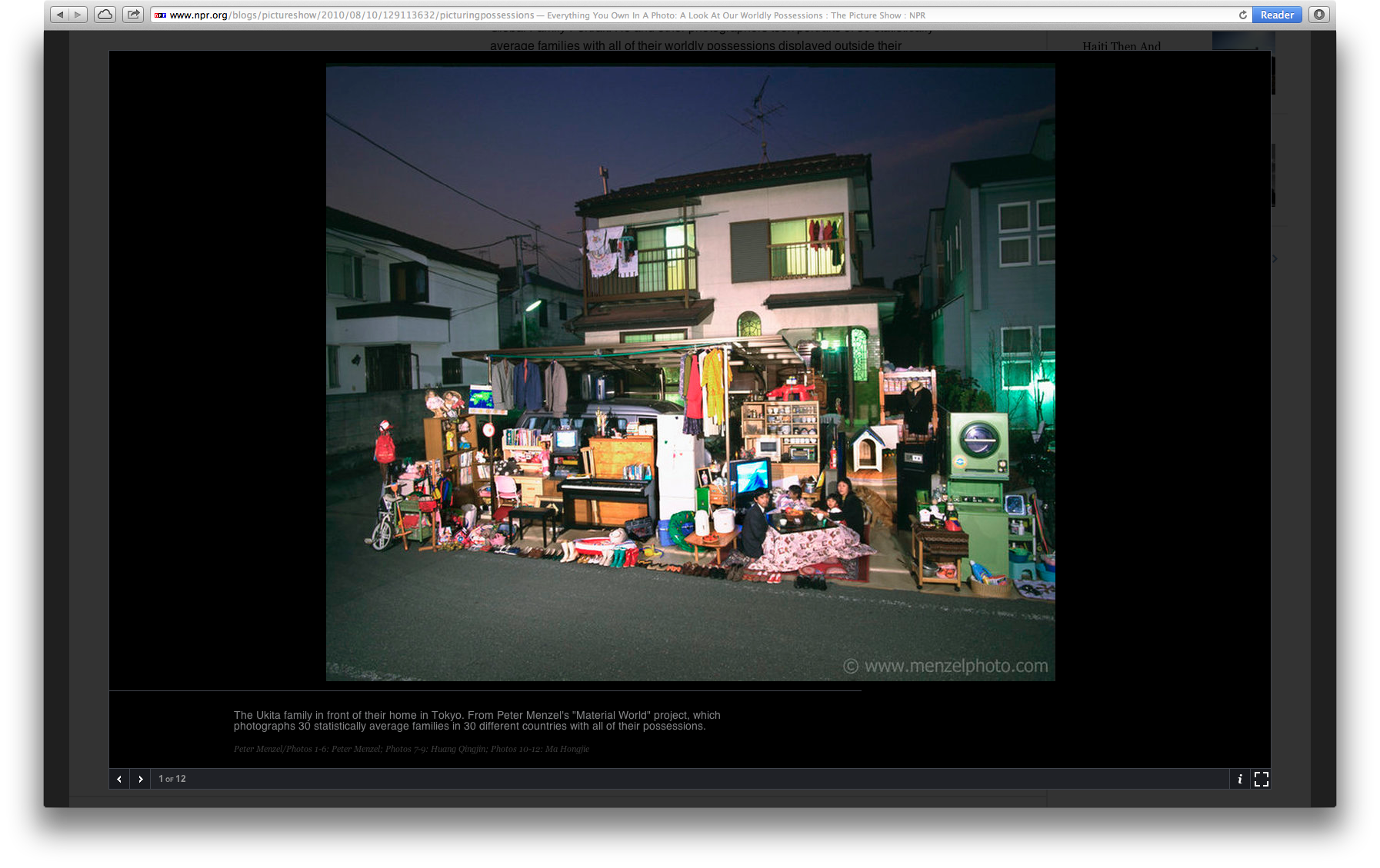
Task: Advance to the next slideshow photo
Action: coord(140,779)
